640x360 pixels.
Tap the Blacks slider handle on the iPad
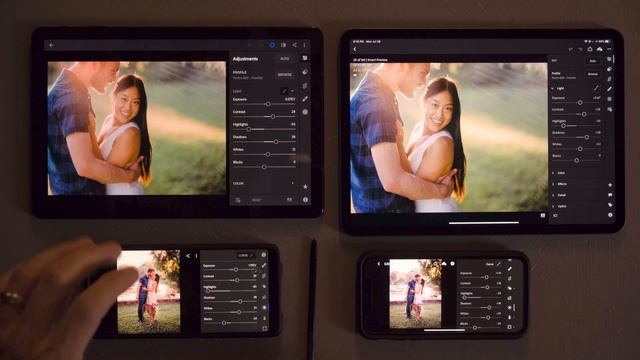click(576, 160)
